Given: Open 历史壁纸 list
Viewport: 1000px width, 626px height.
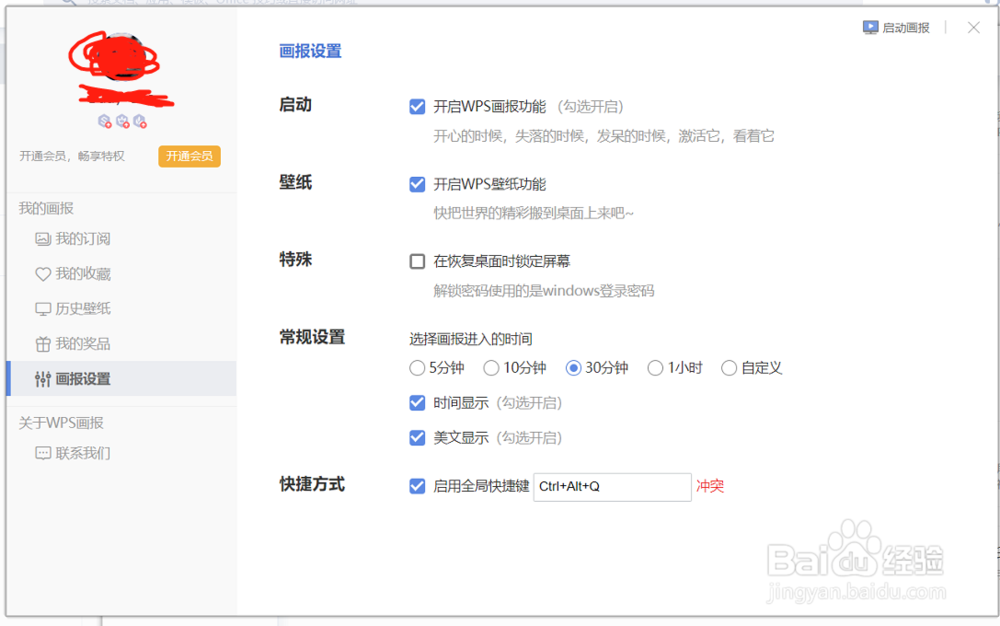Looking at the screenshot, I should [121, 309].
